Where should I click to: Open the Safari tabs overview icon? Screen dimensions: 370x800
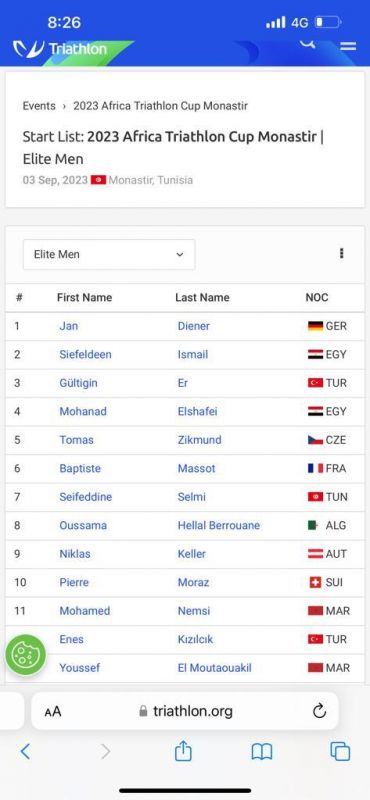pos(340,752)
